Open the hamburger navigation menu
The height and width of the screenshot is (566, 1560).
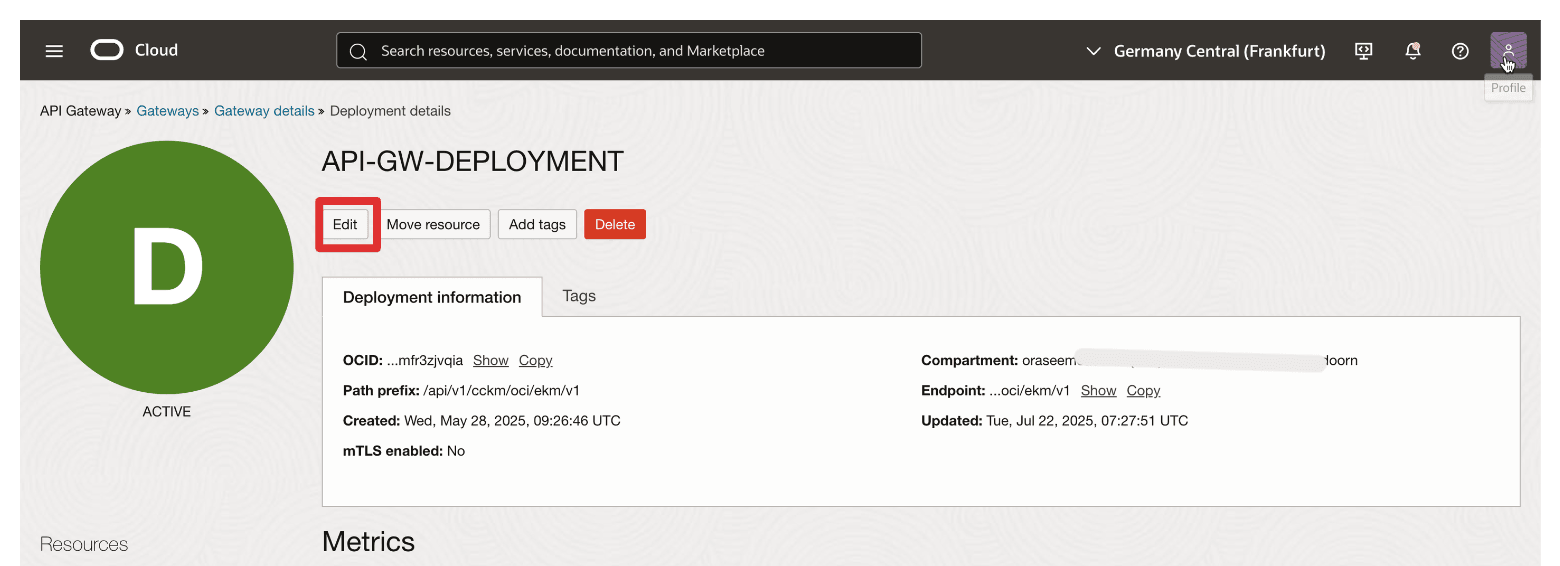click(54, 51)
